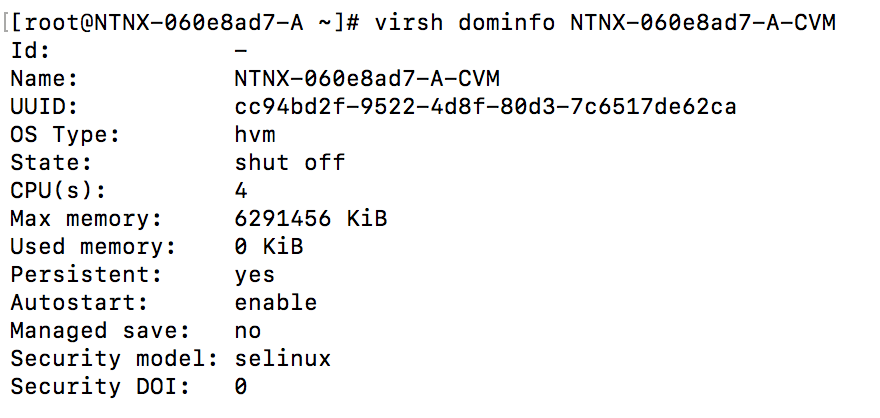Click the 'enable' Autostart value
The width and height of the screenshot is (880, 418).
(276, 302)
